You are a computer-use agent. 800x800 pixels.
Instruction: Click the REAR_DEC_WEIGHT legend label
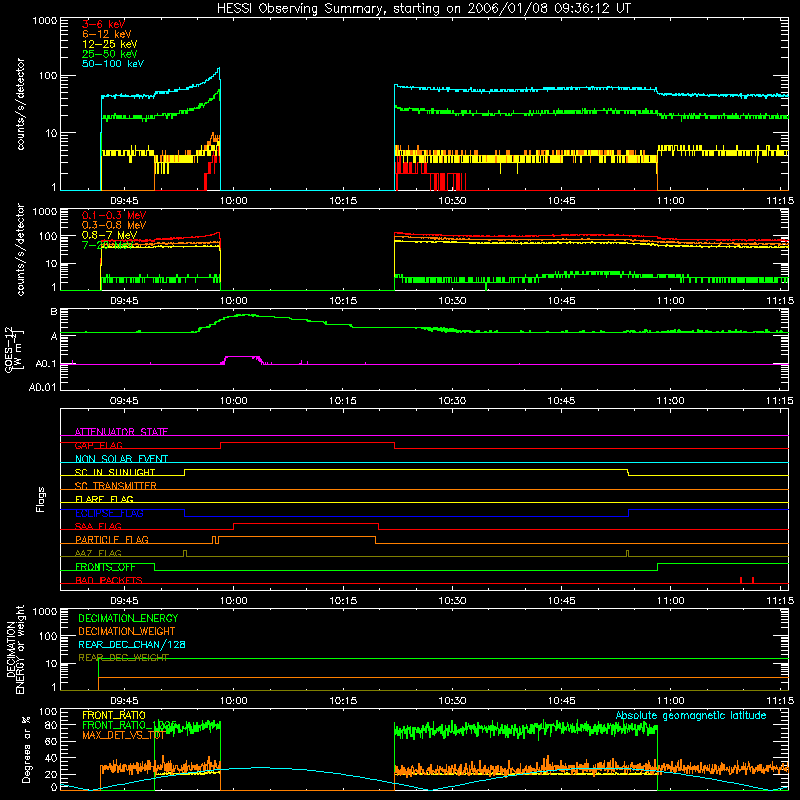click(123, 658)
